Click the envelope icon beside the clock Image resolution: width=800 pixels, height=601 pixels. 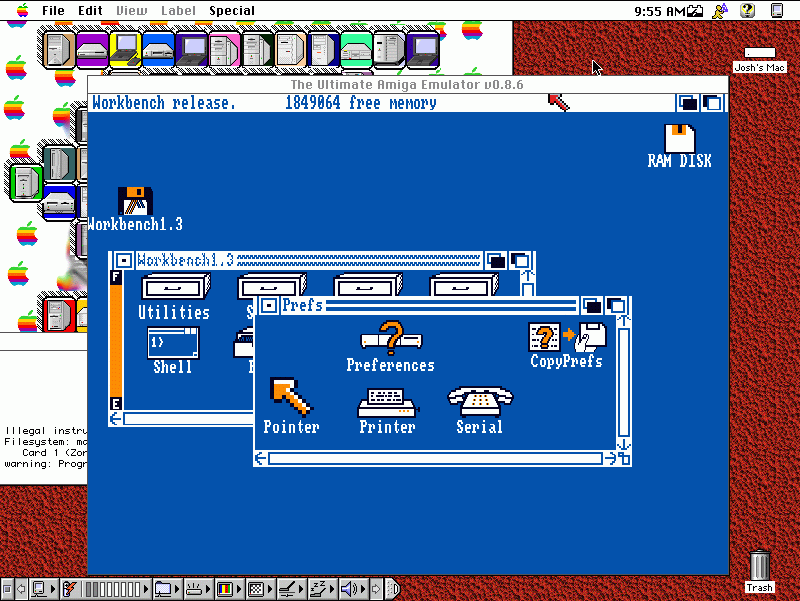[695, 11]
